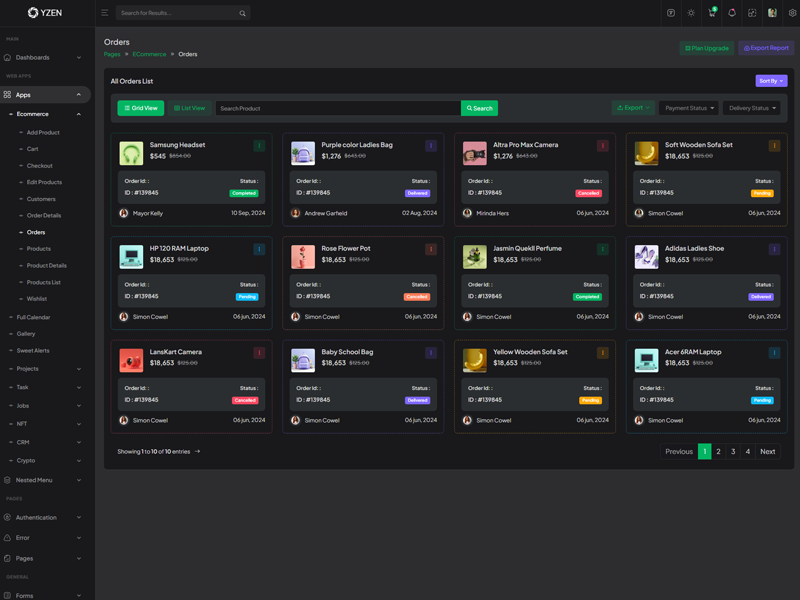Image resolution: width=800 pixels, height=600 pixels.
Task: Click the Export Report button
Action: [766, 48]
